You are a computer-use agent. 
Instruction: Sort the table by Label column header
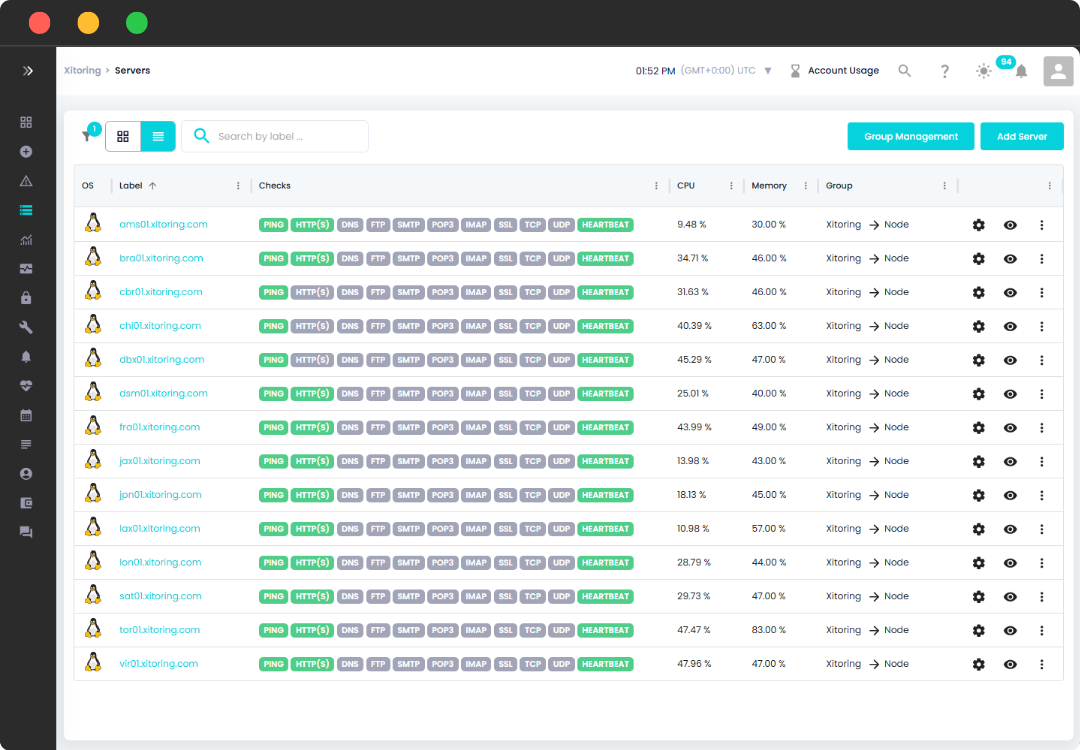131,186
